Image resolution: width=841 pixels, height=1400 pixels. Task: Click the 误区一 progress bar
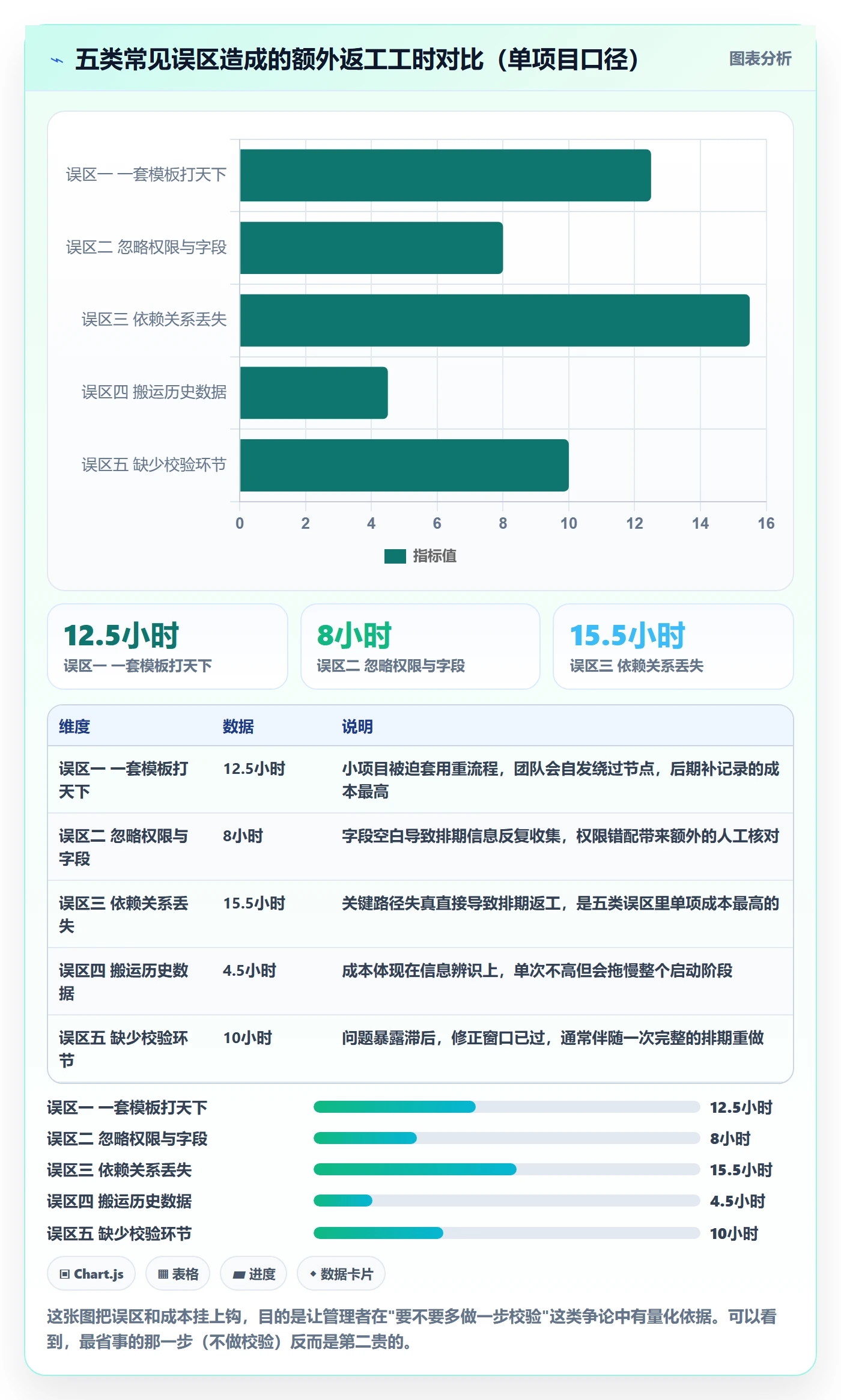506,1107
